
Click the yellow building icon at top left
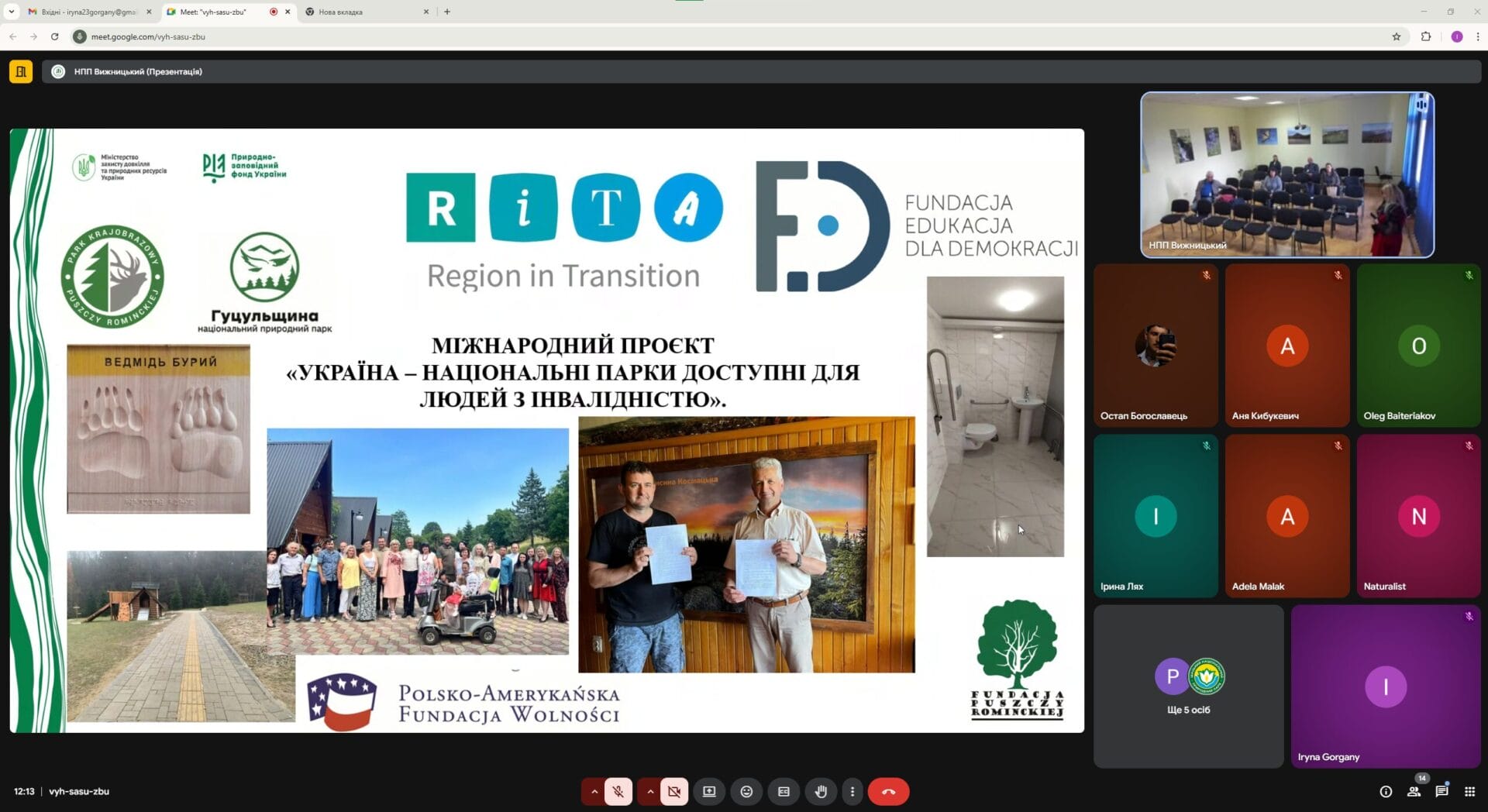pyautogui.click(x=21, y=71)
